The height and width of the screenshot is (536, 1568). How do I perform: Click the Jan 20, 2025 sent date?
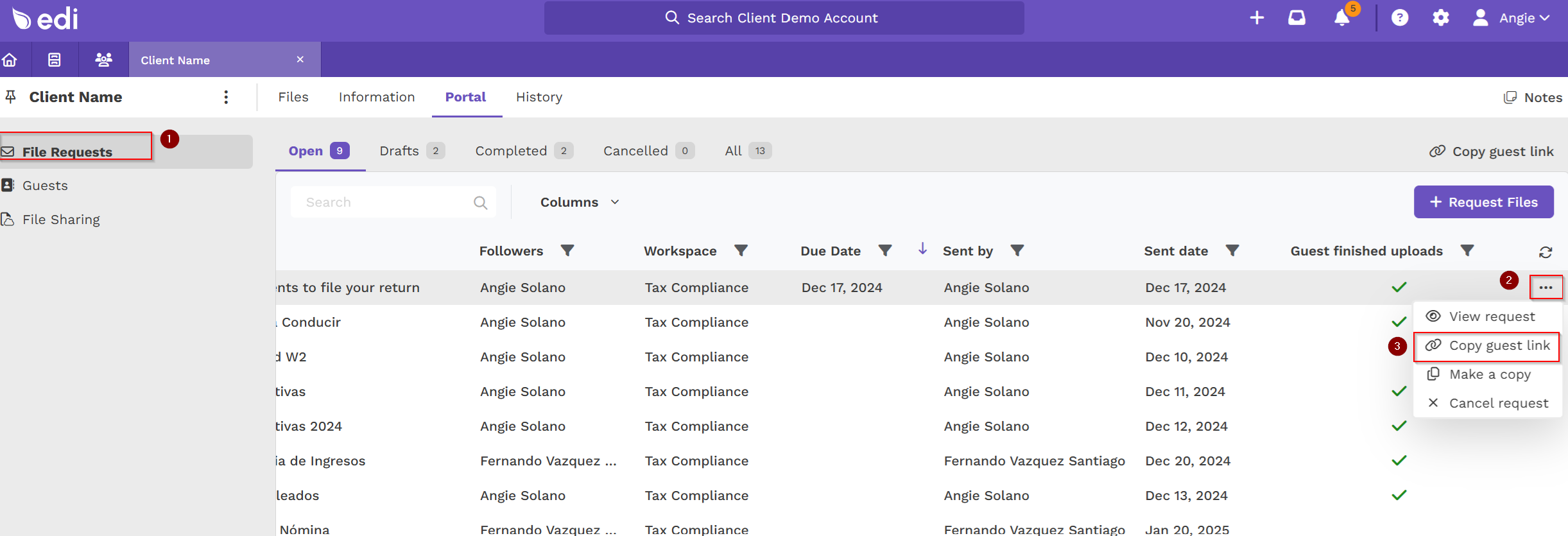(x=1187, y=529)
